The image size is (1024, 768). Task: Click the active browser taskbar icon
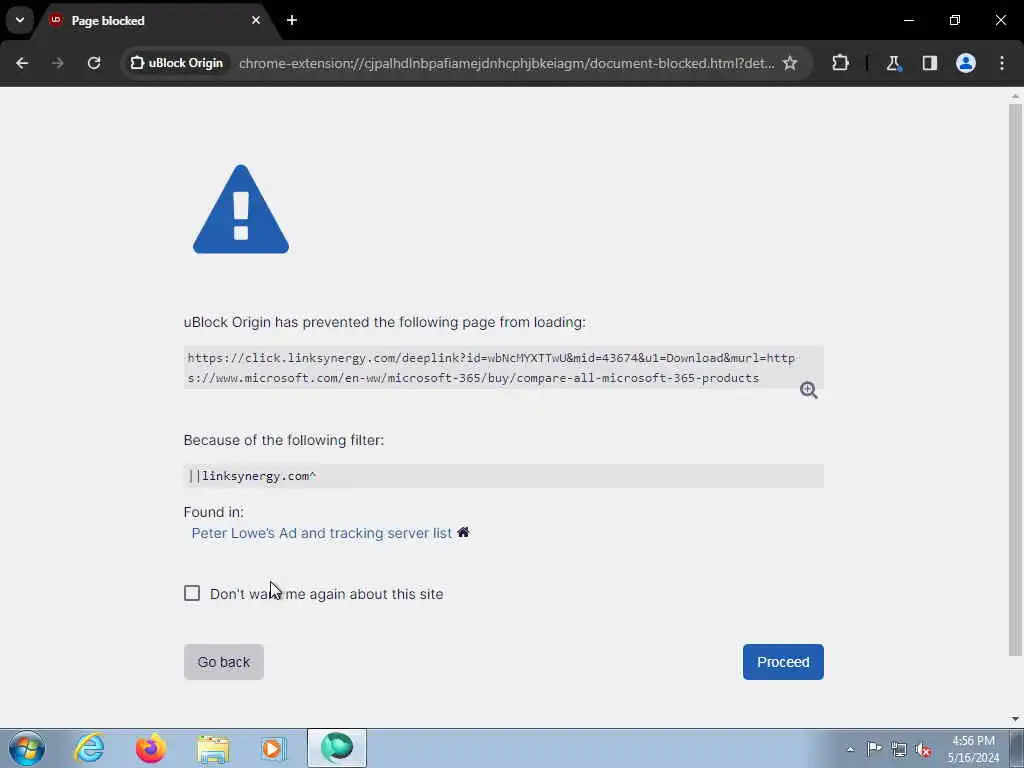pyautogui.click(x=337, y=748)
